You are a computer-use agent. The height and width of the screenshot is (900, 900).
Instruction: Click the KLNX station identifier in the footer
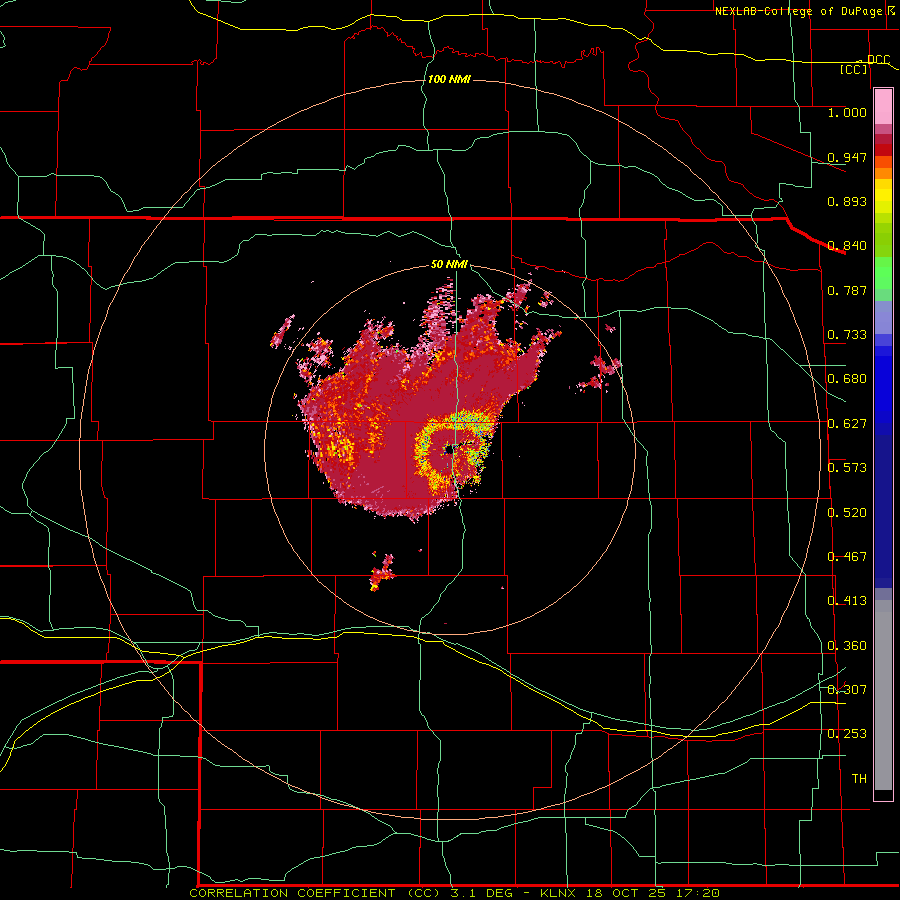(557, 893)
